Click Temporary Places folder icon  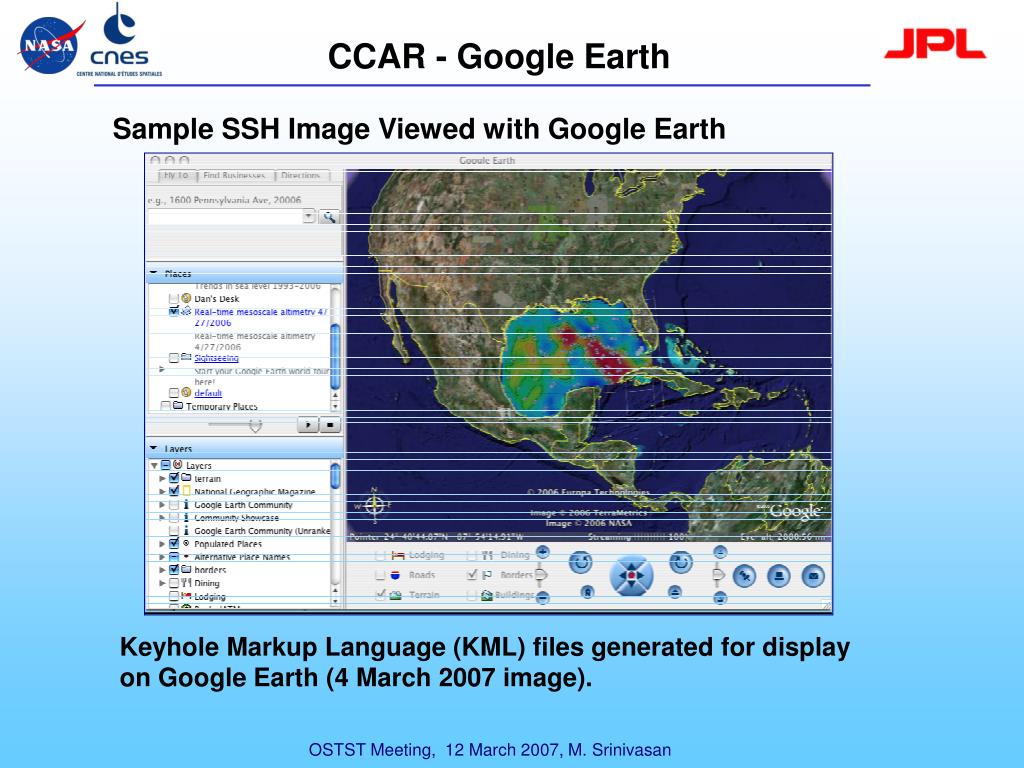178,406
